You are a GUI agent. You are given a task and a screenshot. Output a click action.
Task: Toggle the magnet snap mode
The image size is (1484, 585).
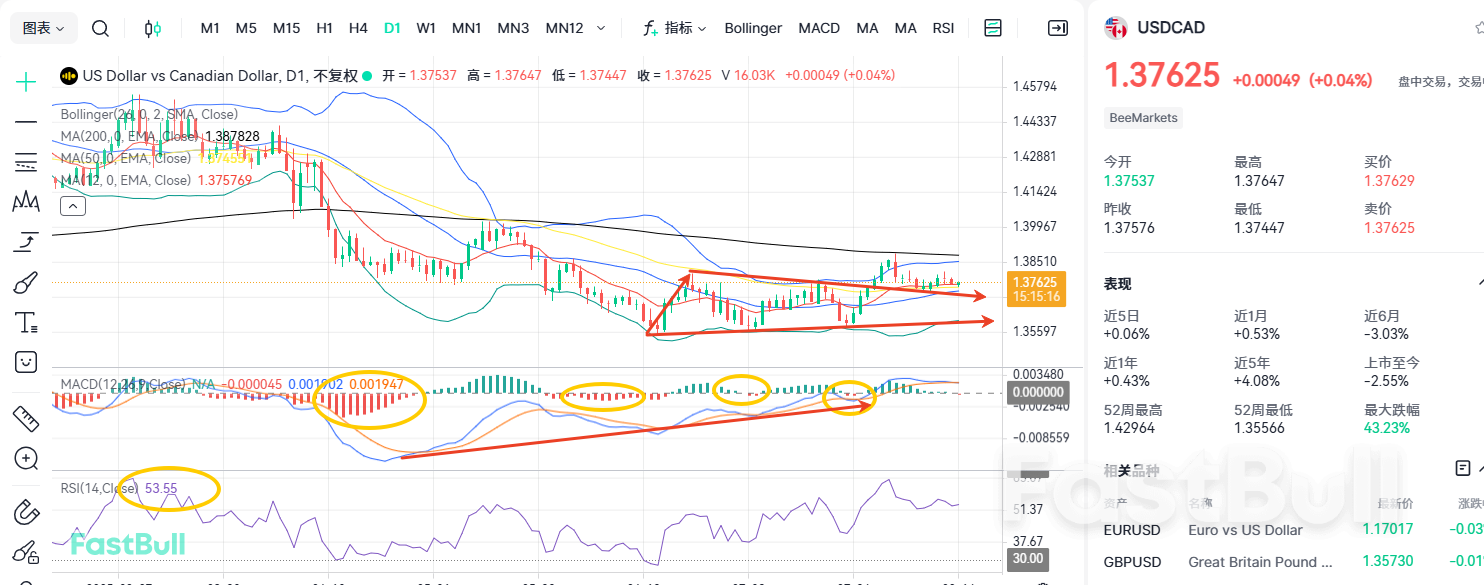coord(26,512)
